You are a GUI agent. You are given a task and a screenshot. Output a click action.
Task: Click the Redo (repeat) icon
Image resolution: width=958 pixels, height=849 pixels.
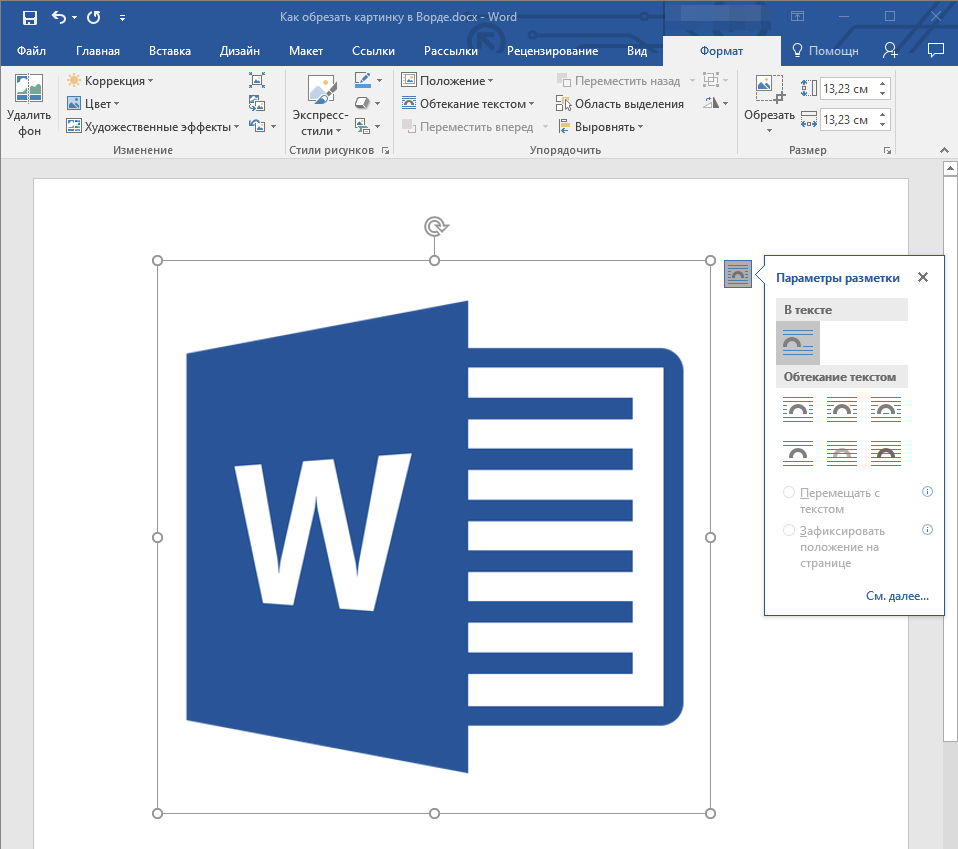[x=93, y=17]
